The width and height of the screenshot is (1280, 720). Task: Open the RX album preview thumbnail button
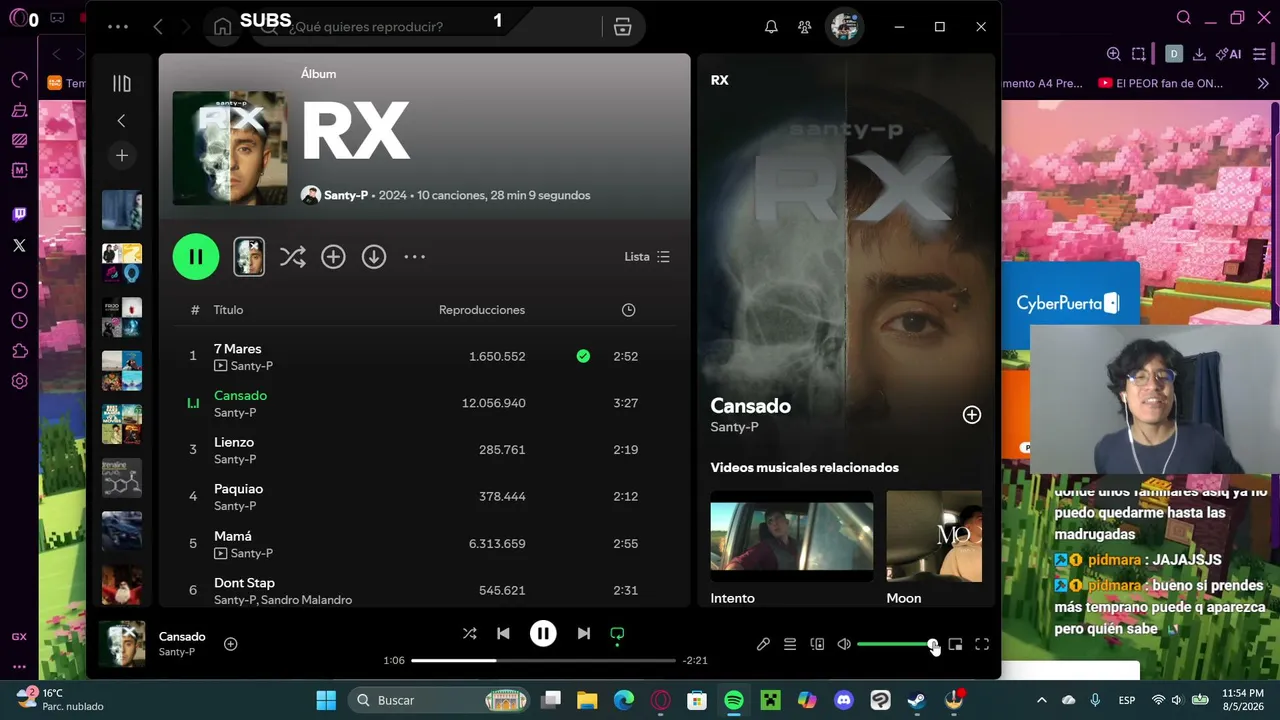coord(249,257)
